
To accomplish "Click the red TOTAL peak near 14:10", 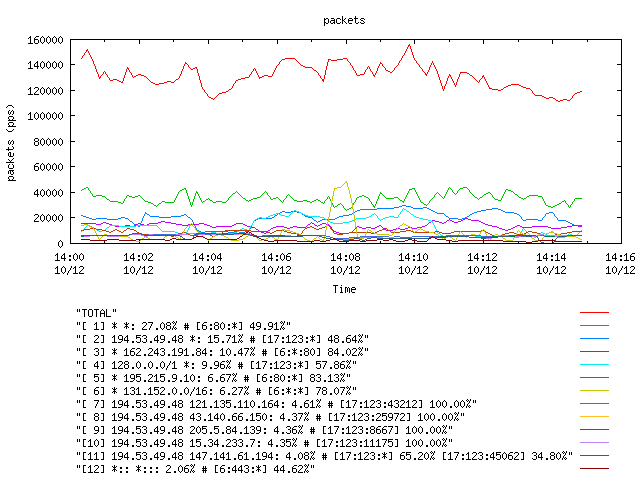I will coord(409,45).
